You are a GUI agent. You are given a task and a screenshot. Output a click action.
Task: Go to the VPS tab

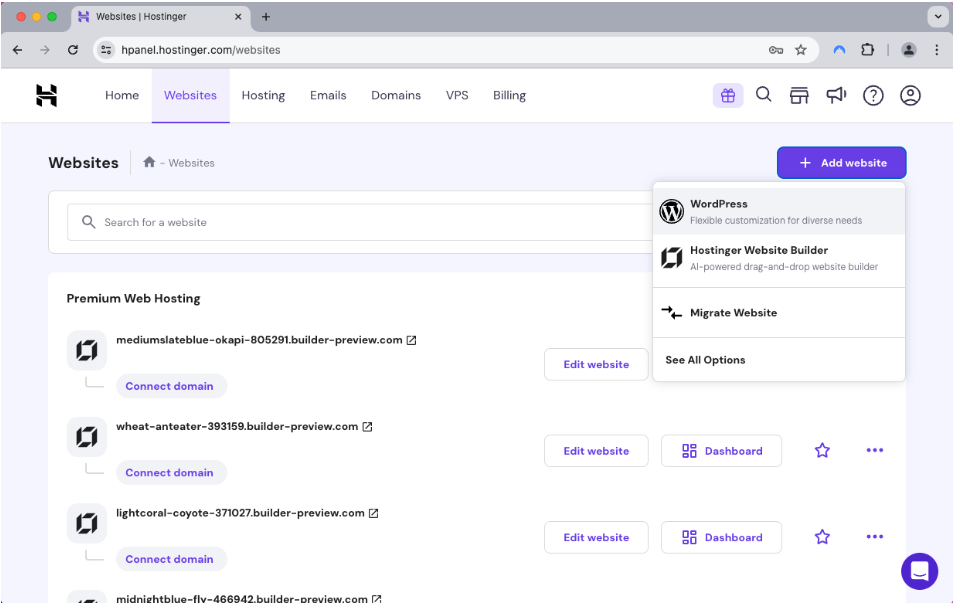(x=457, y=96)
